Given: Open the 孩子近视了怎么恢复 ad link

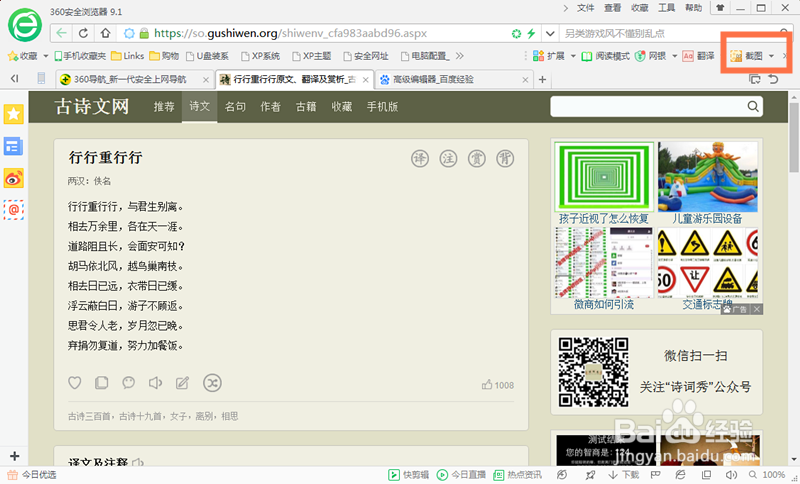Looking at the screenshot, I should [x=604, y=219].
